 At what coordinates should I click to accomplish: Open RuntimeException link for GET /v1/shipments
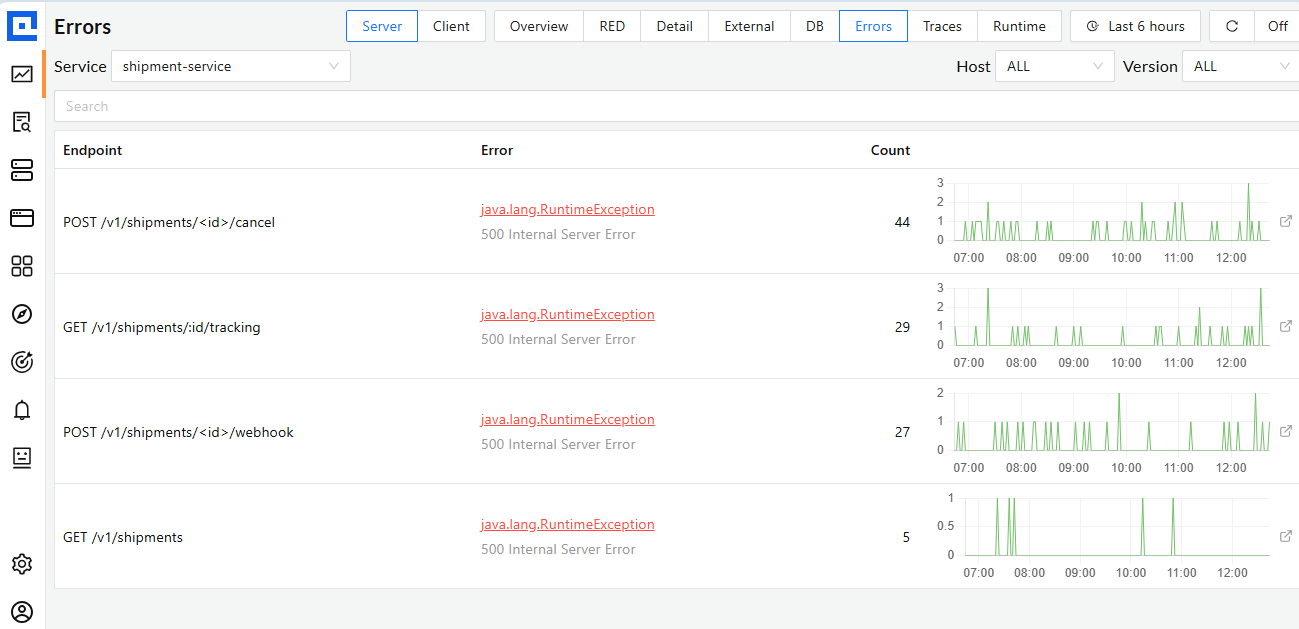click(567, 524)
